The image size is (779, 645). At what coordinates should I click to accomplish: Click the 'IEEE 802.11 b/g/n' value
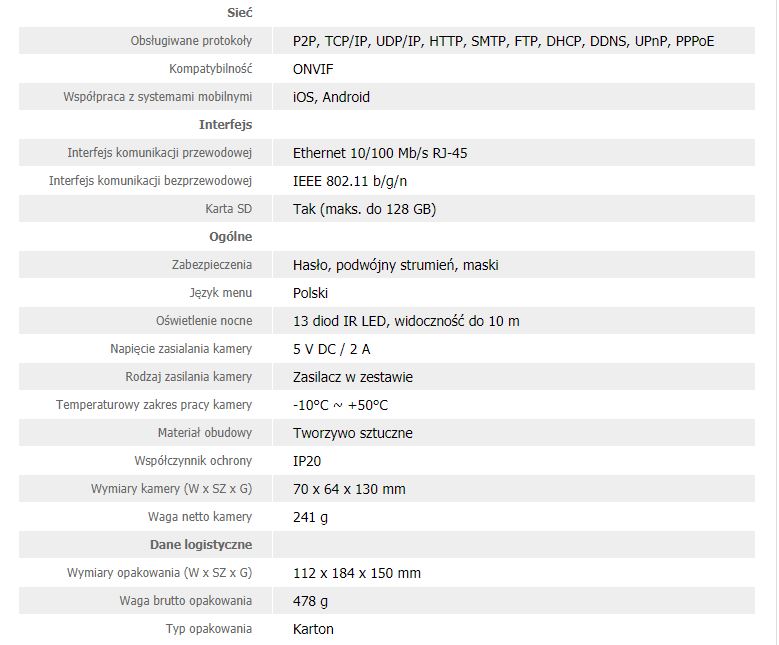[350, 181]
